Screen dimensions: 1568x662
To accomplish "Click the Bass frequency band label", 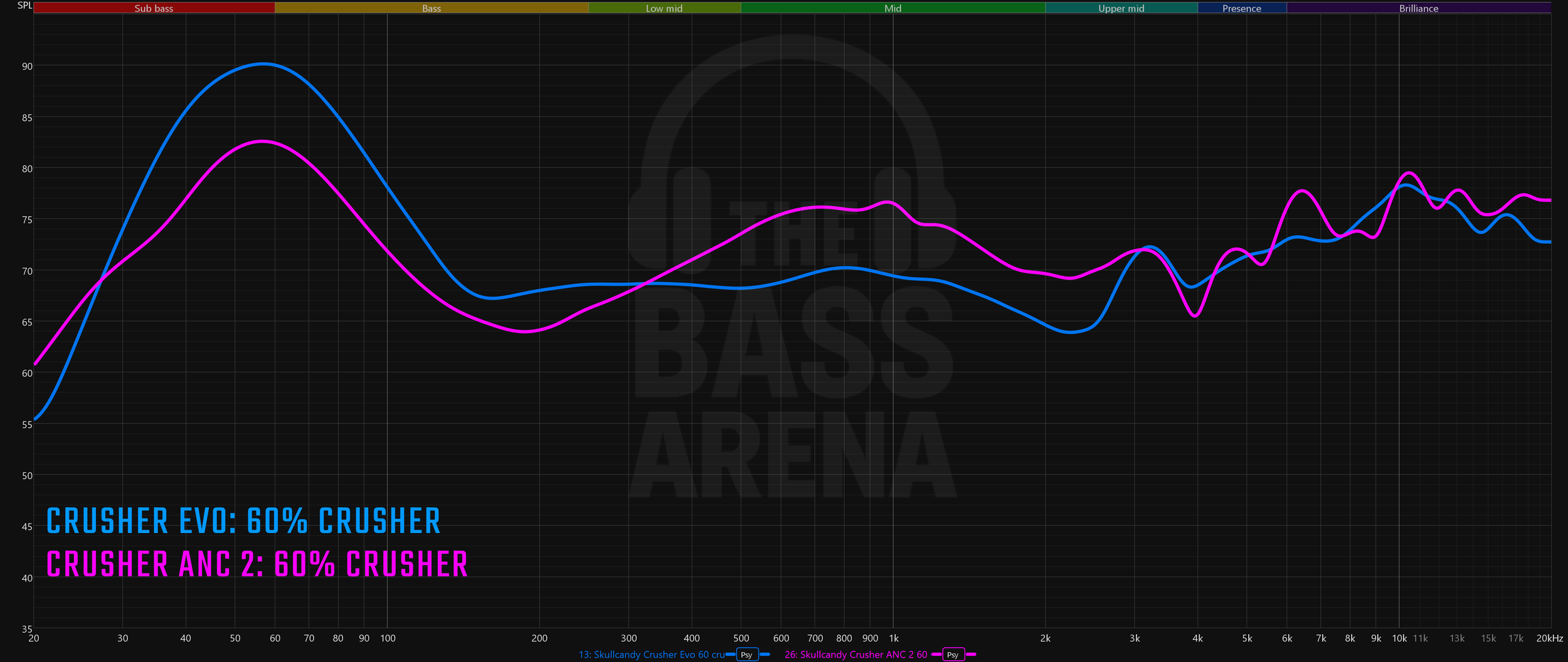I will (432, 8).
